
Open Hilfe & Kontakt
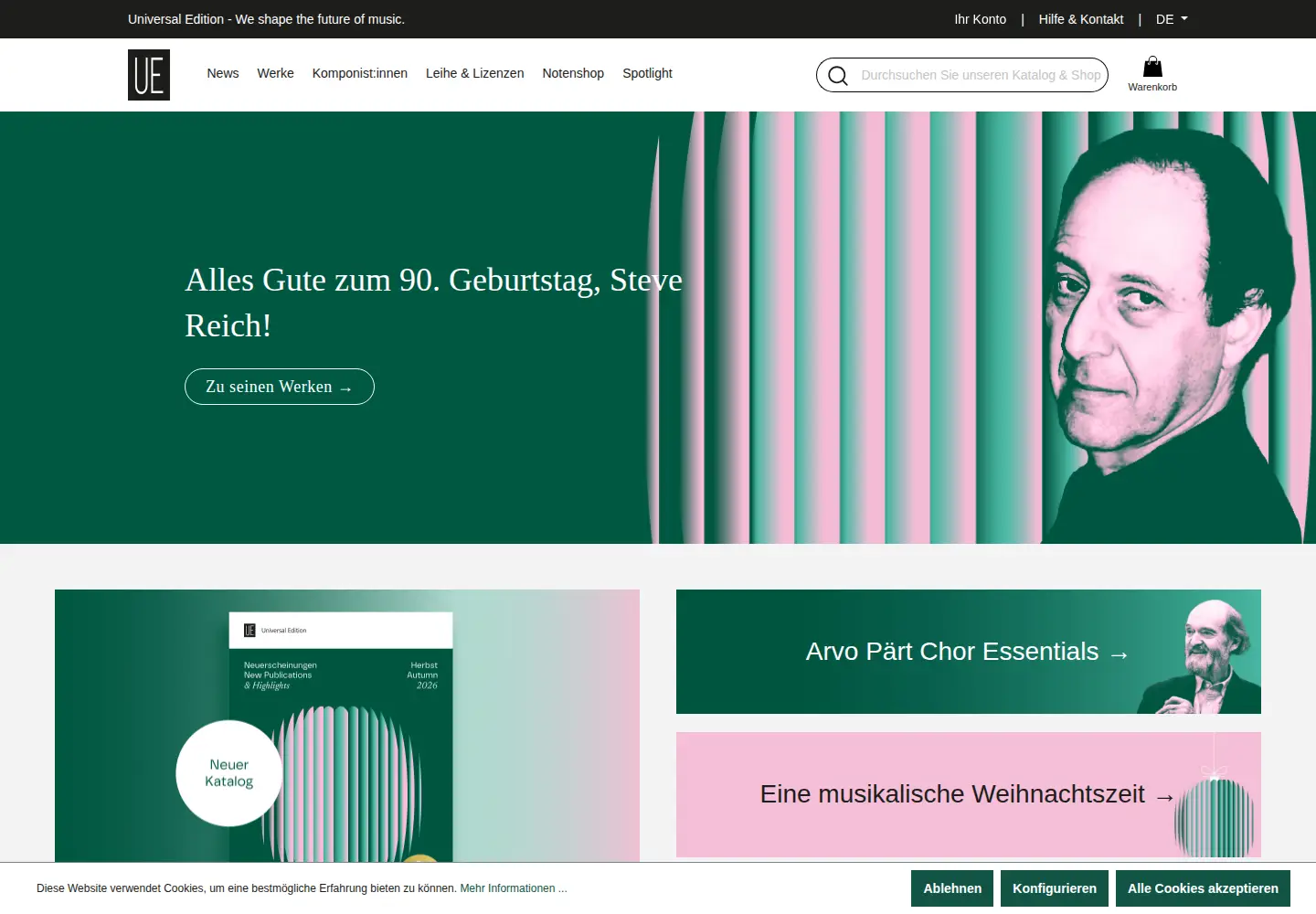coord(1081,19)
